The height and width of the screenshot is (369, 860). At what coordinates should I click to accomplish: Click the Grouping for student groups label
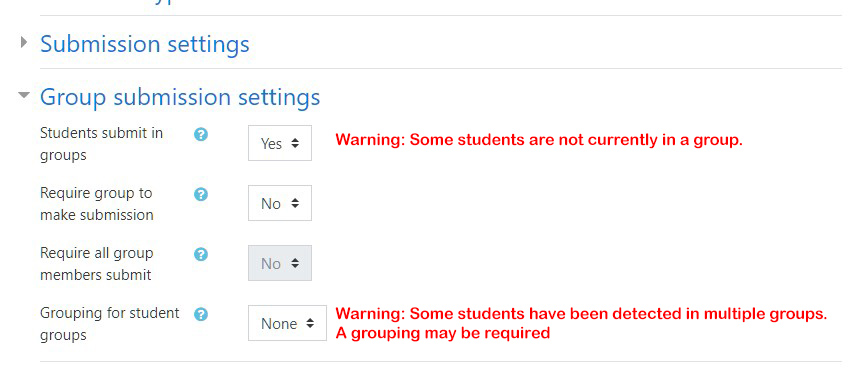(x=110, y=323)
